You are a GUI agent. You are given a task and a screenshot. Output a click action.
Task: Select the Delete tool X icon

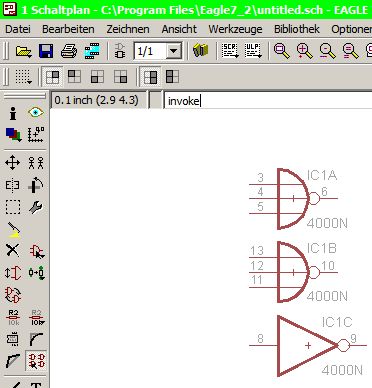click(13, 250)
